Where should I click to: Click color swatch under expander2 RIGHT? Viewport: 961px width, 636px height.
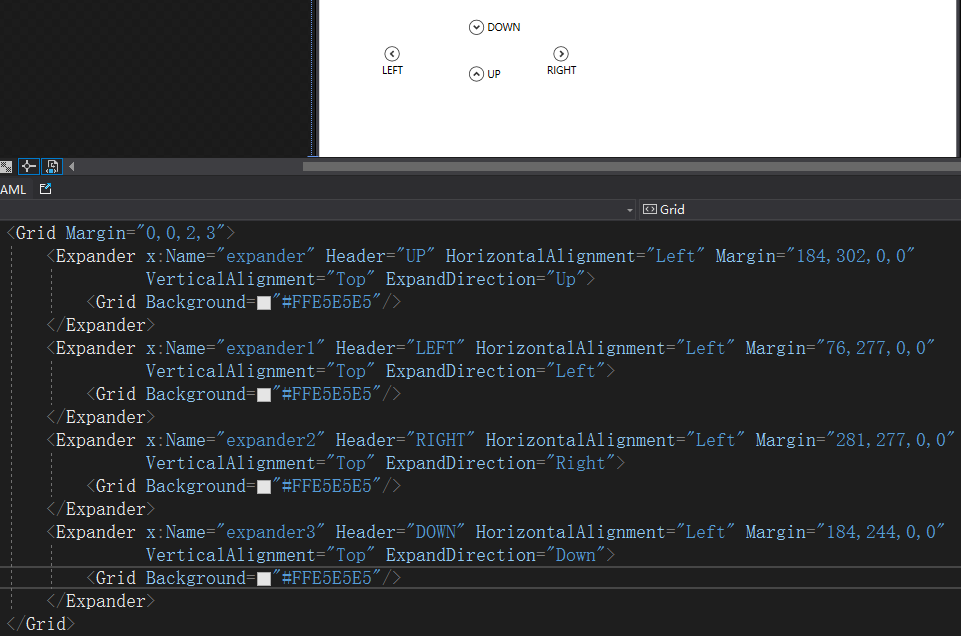264,487
